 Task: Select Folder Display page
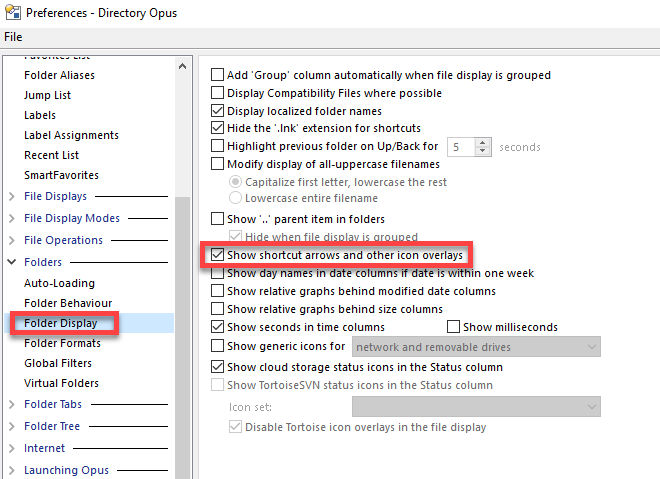pyautogui.click(x=61, y=323)
